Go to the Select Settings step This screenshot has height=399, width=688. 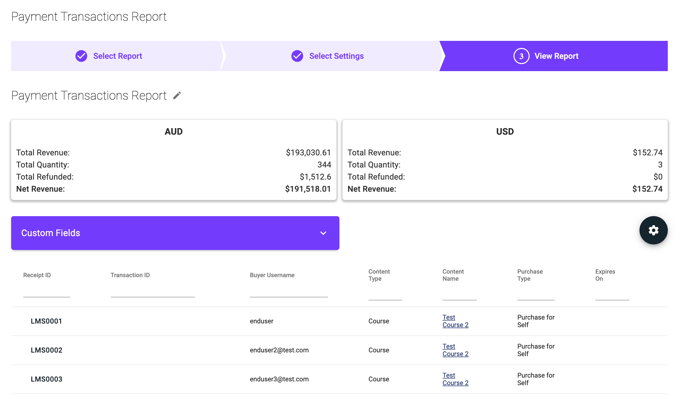332,56
